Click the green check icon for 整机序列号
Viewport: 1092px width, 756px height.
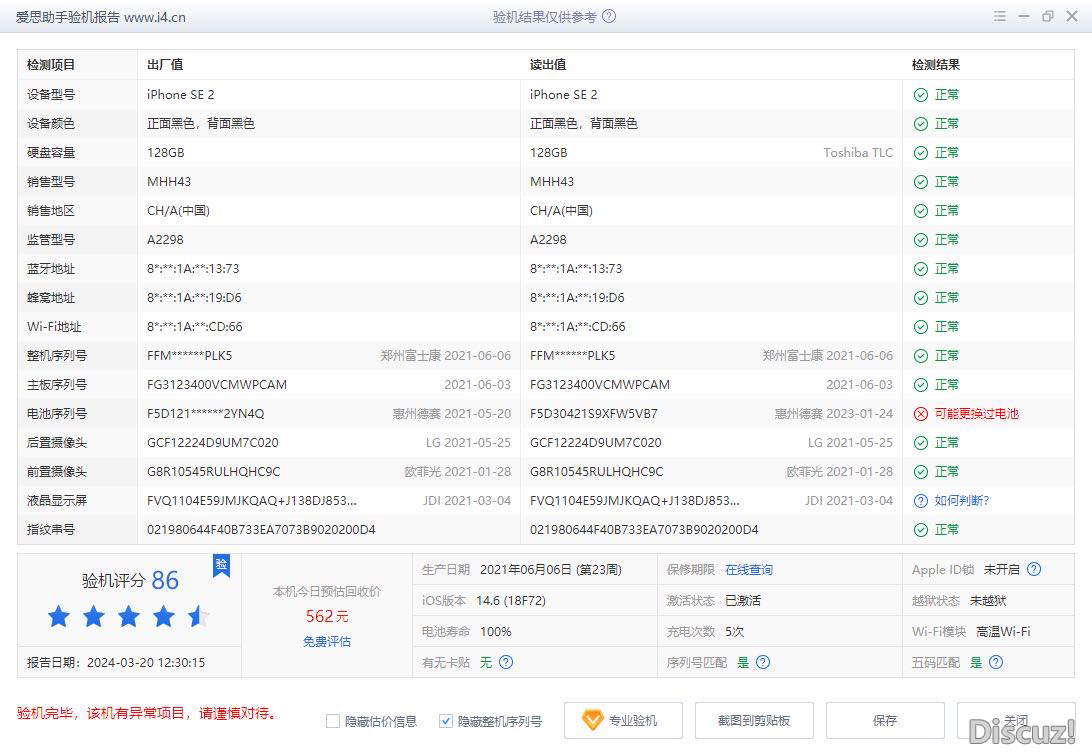pos(921,356)
